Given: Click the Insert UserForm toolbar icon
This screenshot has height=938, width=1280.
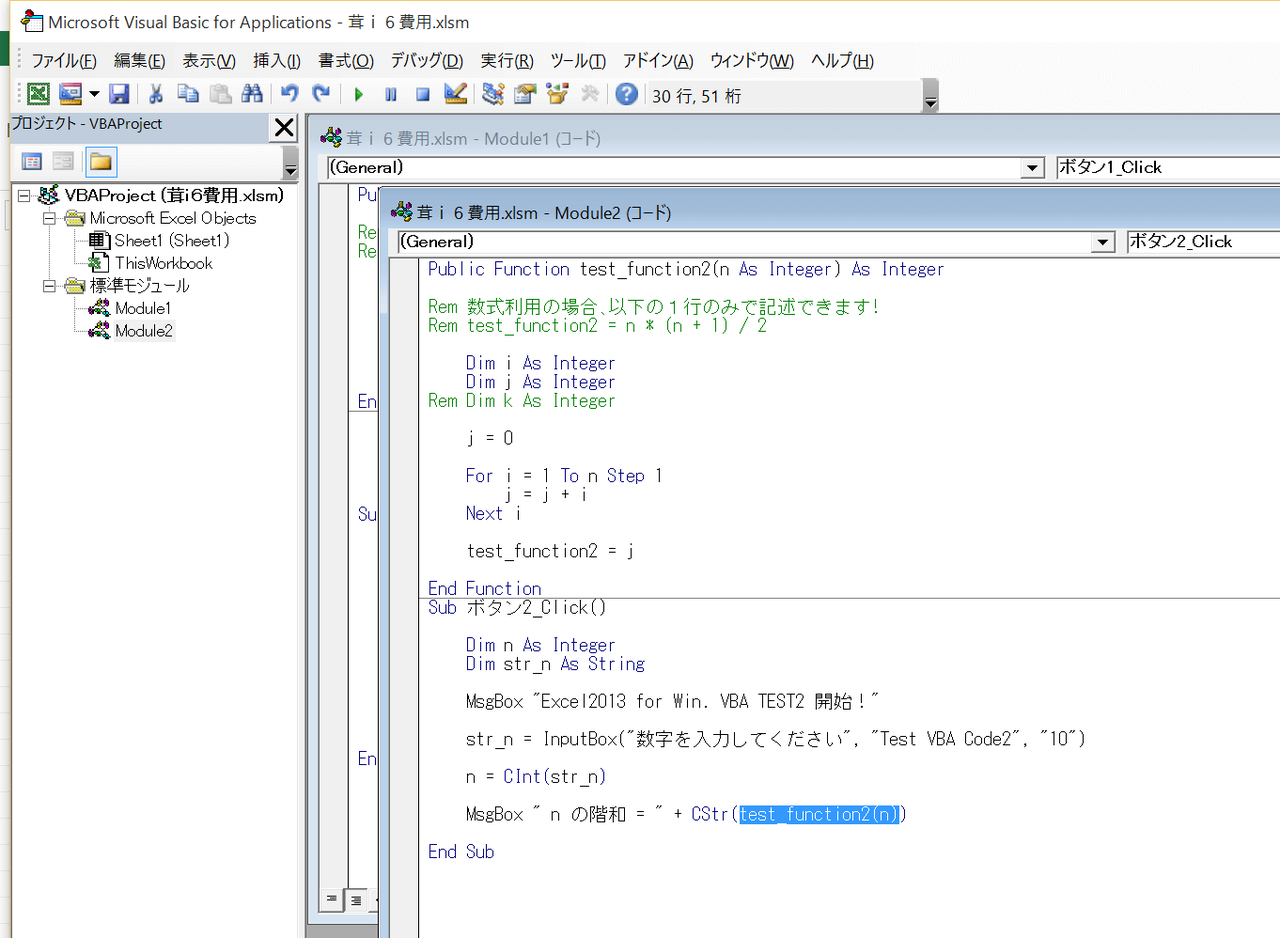Looking at the screenshot, I should pos(70,94).
